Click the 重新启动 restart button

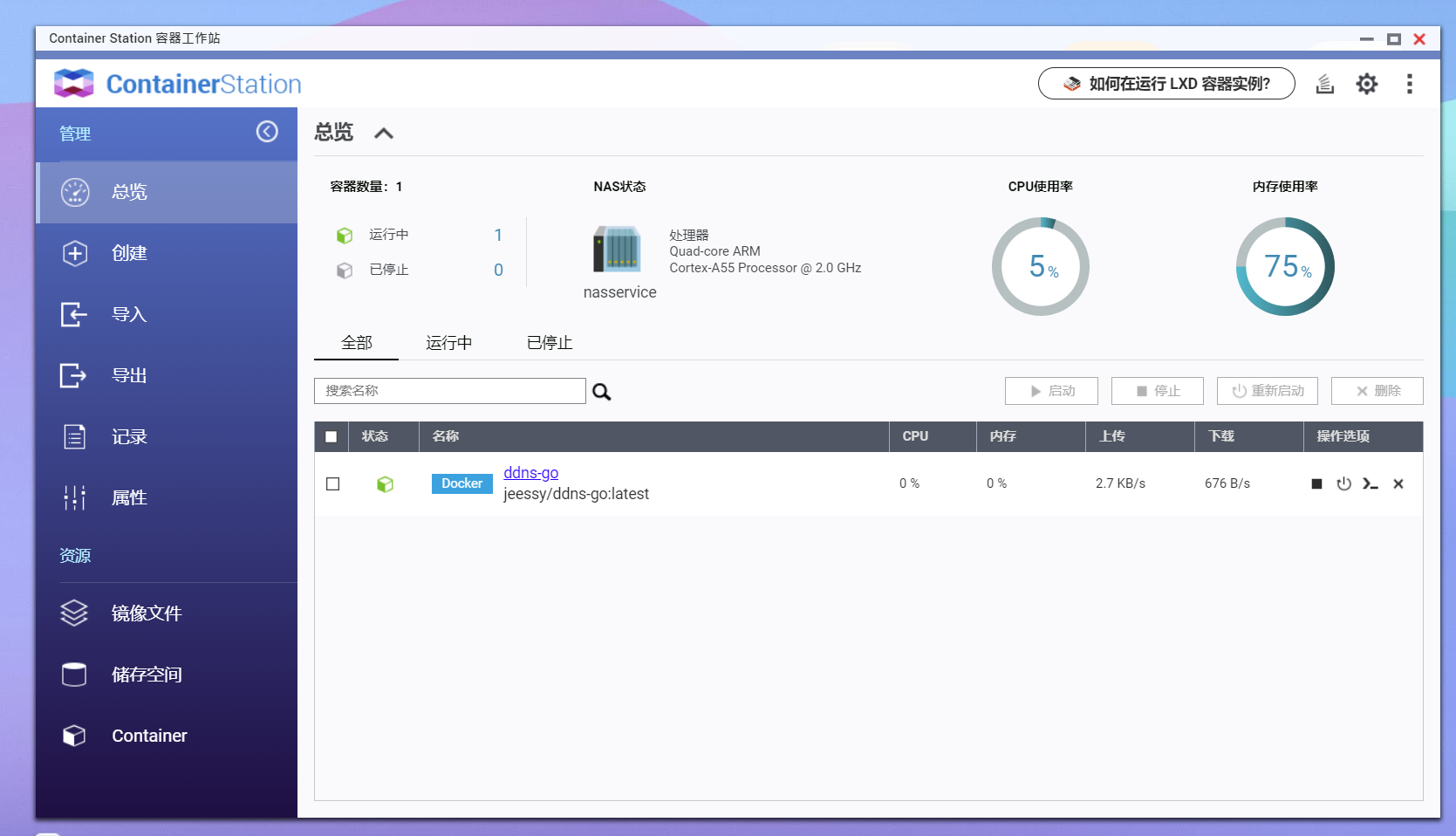pos(1268,391)
